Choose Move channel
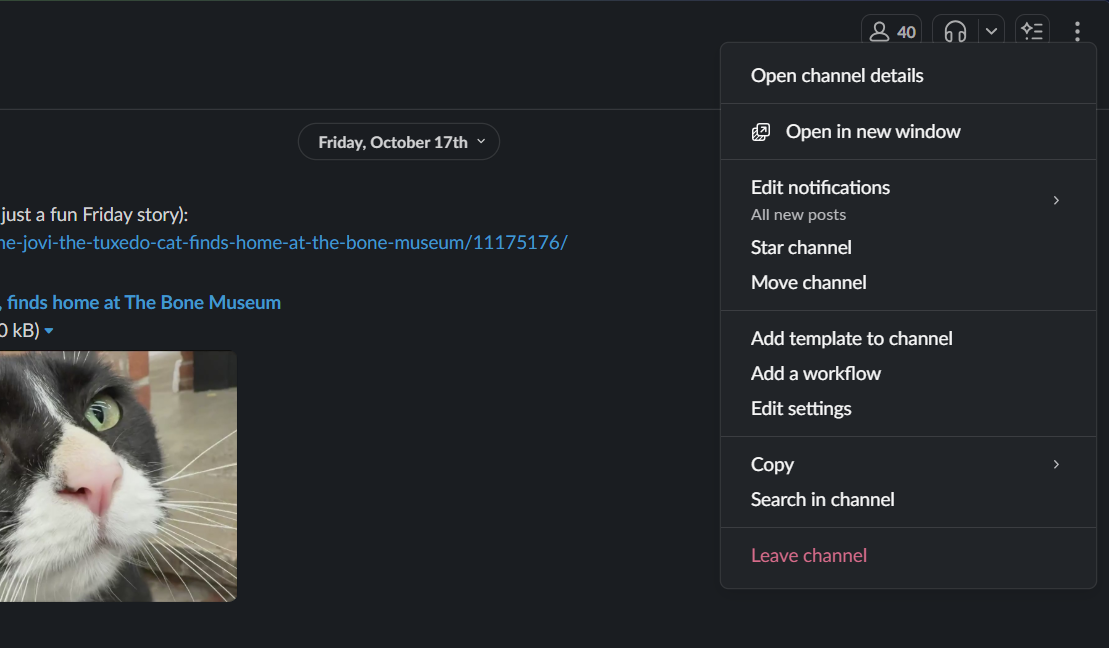 pyautogui.click(x=808, y=283)
